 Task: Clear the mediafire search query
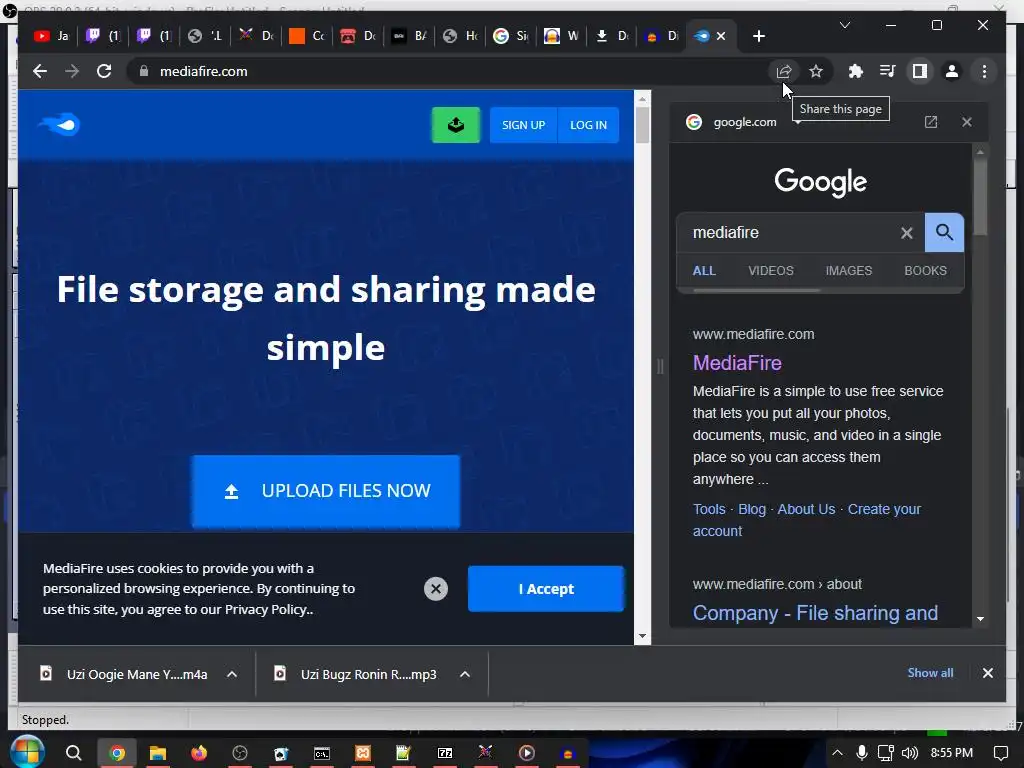click(906, 232)
